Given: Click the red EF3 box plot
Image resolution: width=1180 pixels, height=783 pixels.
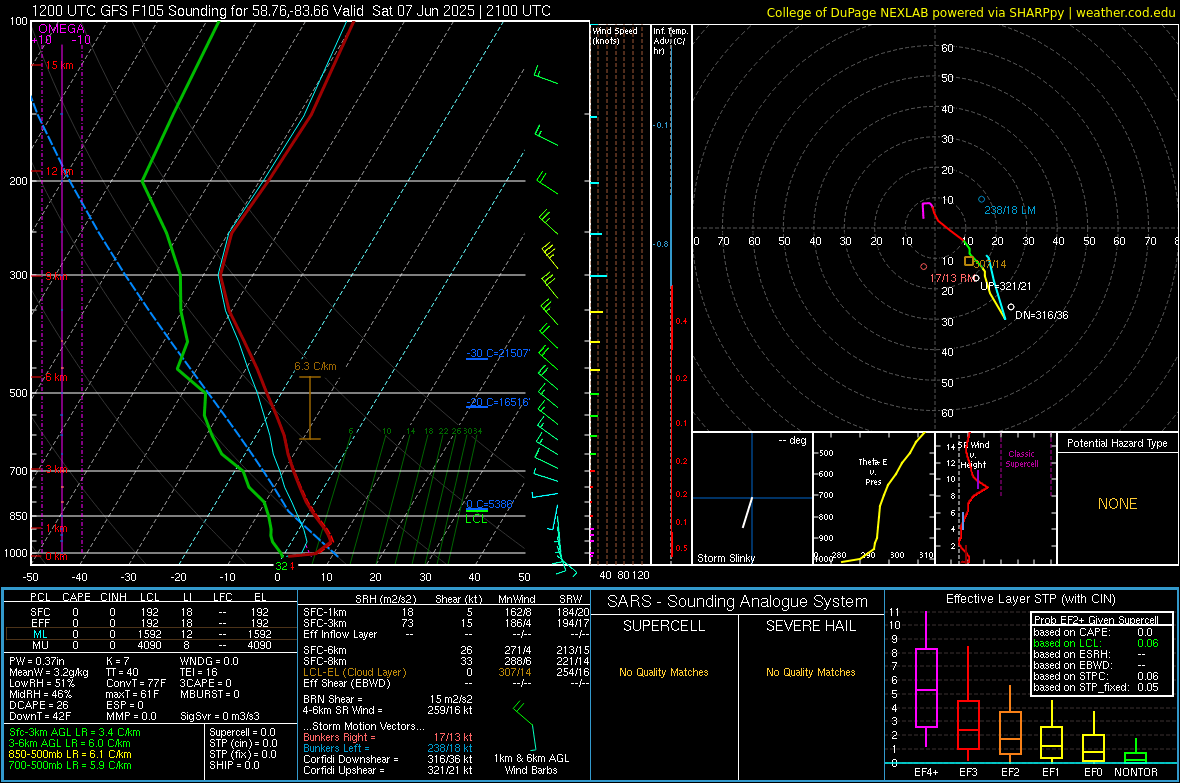Looking at the screenshot, I should pos(968,704).
